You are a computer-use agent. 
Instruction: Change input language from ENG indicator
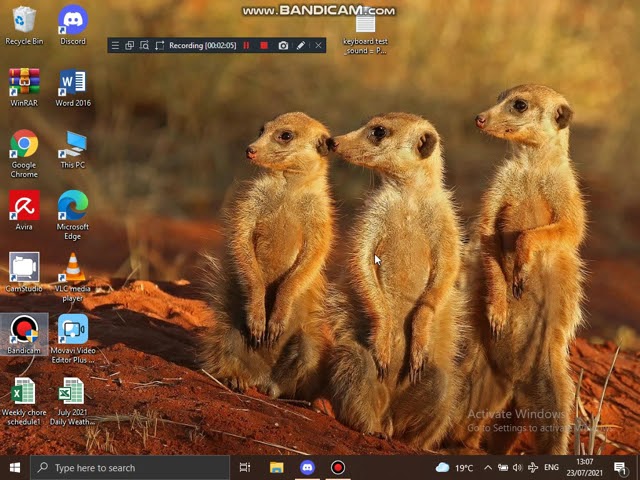tap(551, 468)
